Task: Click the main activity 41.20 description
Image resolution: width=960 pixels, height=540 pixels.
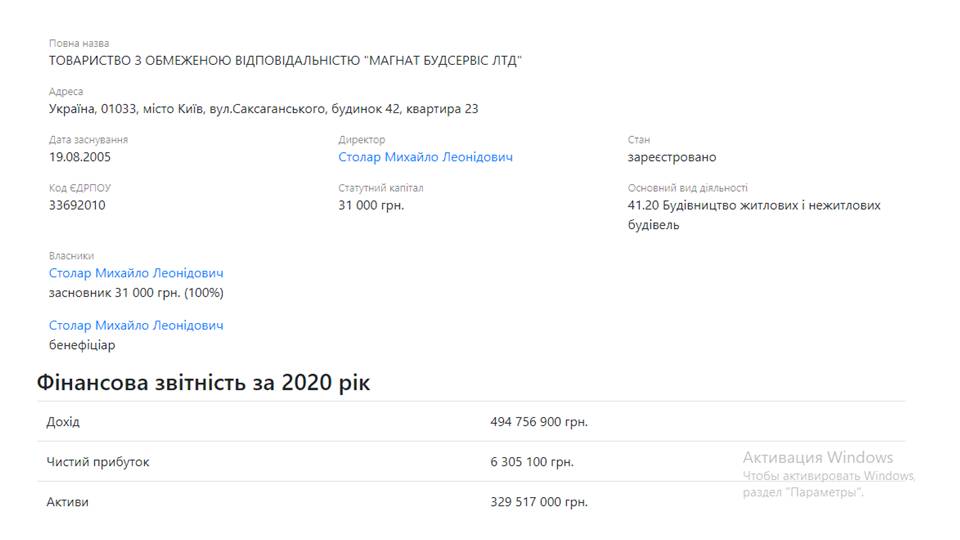Action: tap(754, 215)
